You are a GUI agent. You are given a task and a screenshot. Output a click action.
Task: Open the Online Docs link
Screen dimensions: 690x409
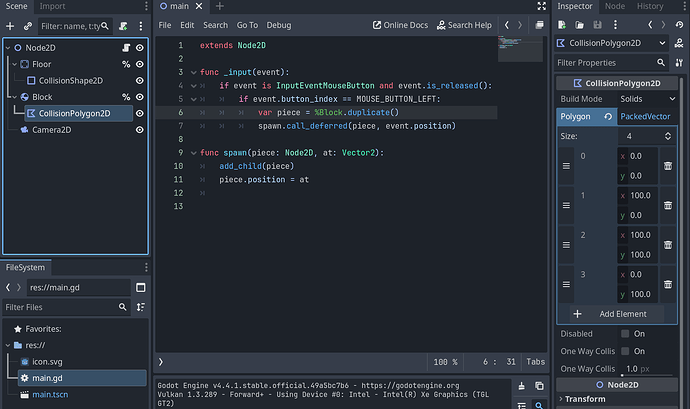click(400, 25)
